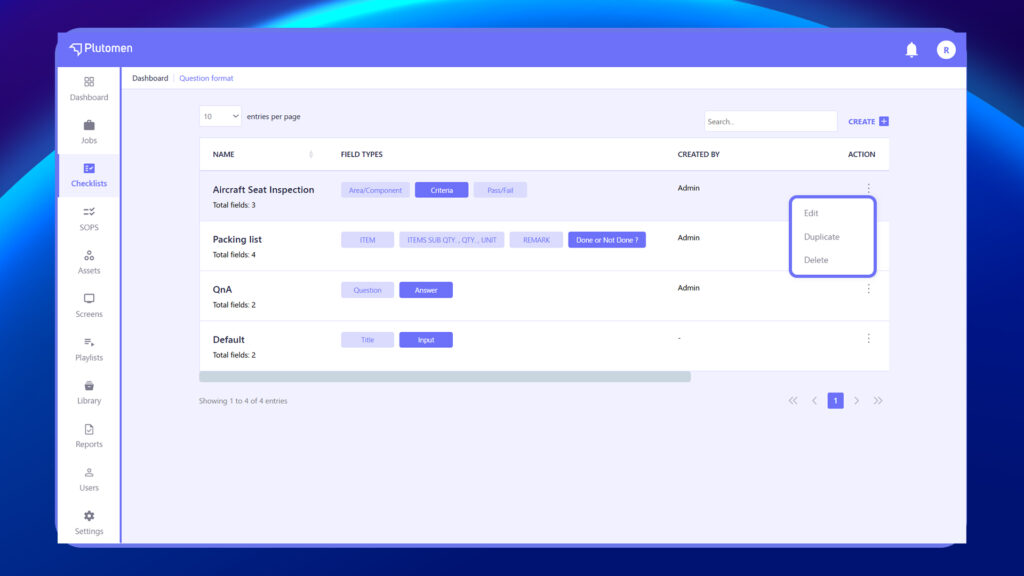
Task: Click the ITEMS SUB QTY, QTY, UNIT tag
Action: [x=452, y=240]
